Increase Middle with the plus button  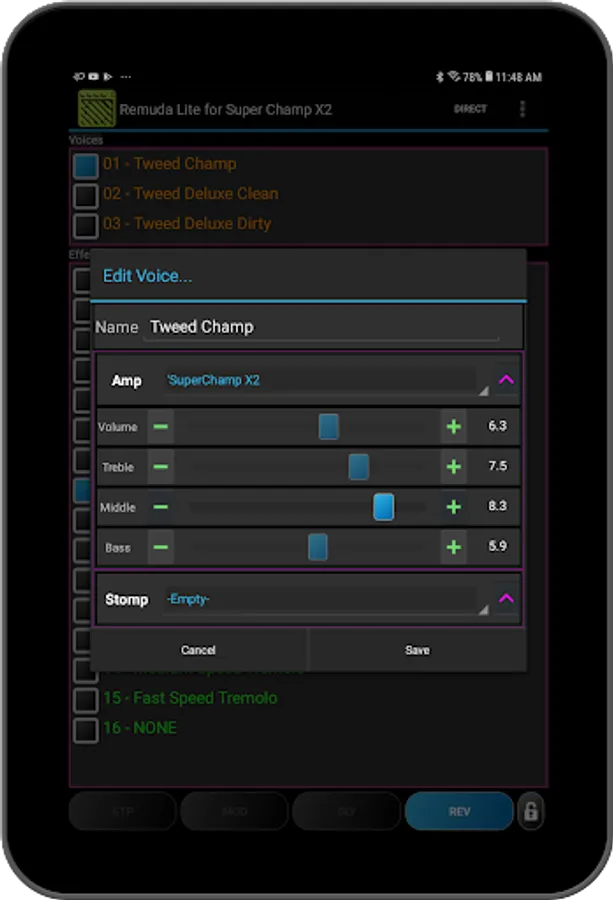pyautogui.click(x=453, y=507)
